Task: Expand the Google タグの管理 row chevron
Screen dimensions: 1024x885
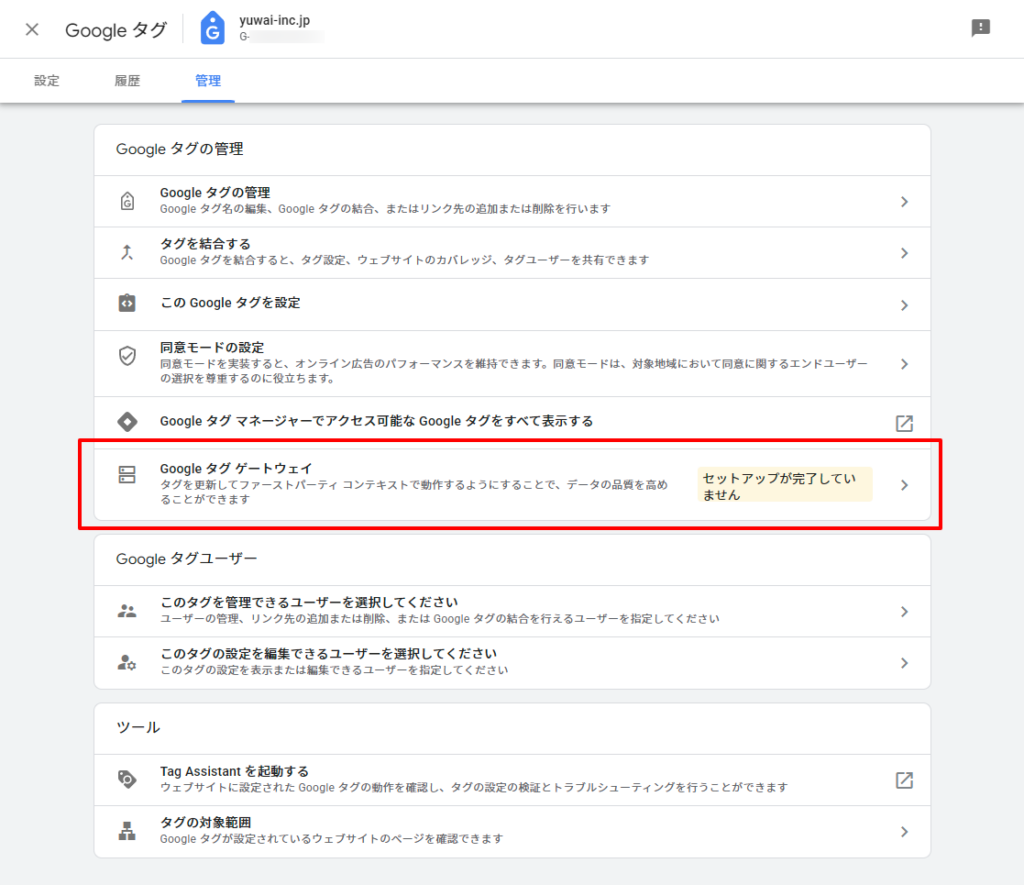Action: click(904, 202)
